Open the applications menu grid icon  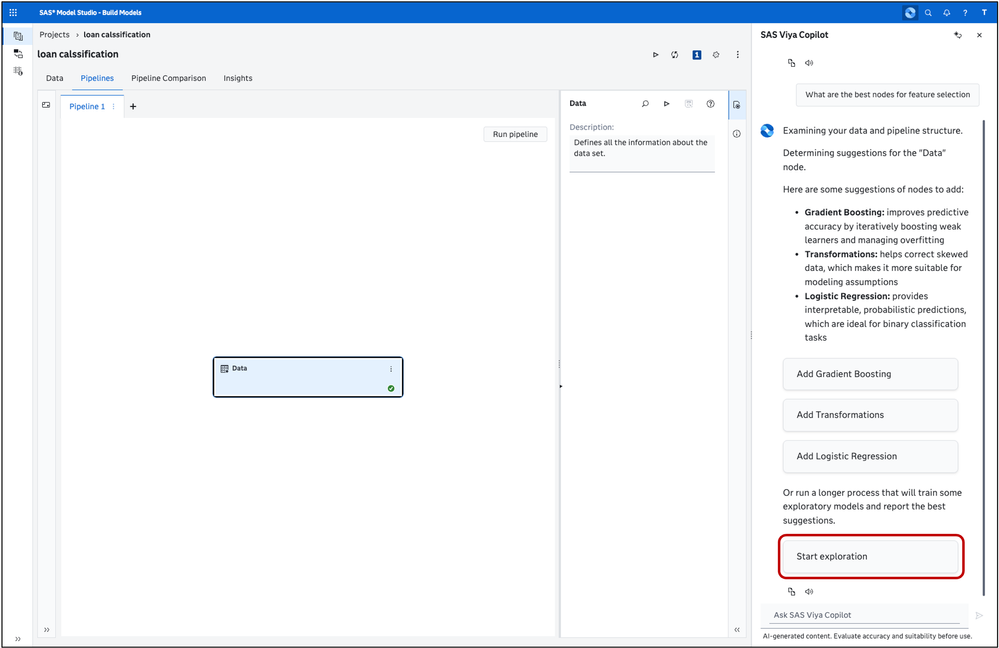[x=13, y=13]
